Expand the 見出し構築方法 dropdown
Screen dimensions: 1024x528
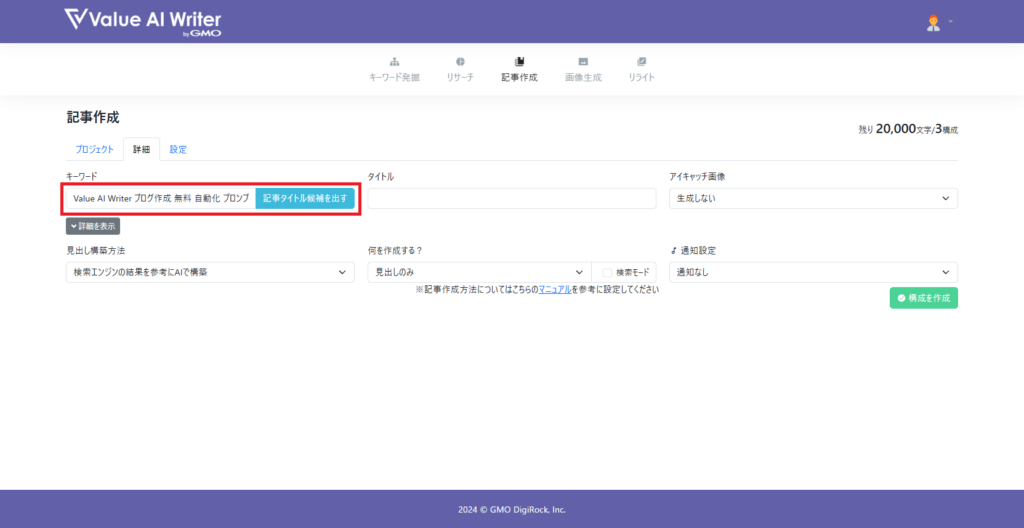(210, 272)
